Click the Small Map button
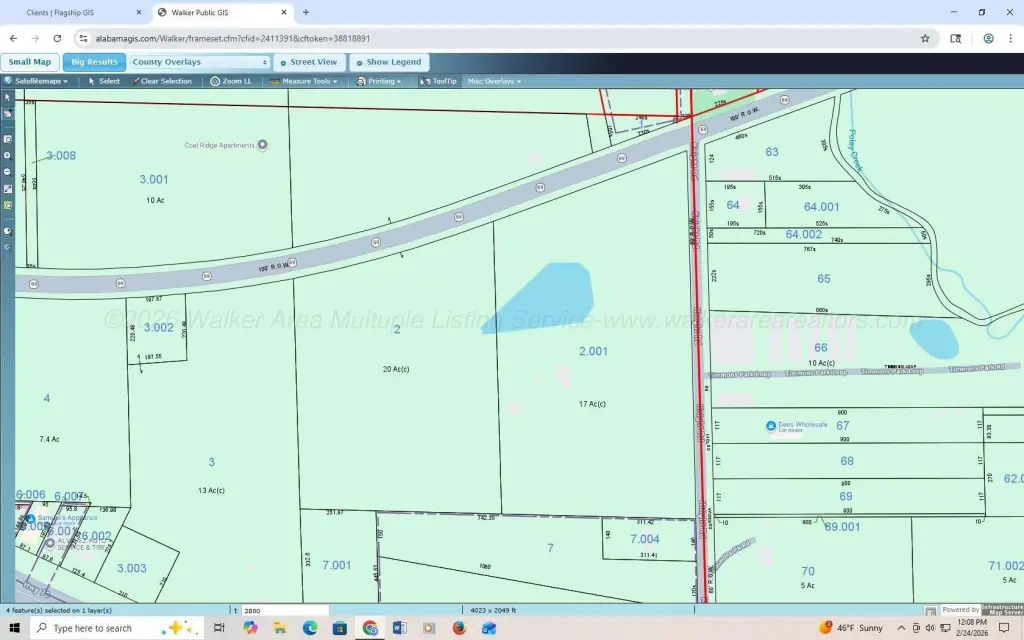This screenshot has width=1024, height=640. [x=30, y=62]
